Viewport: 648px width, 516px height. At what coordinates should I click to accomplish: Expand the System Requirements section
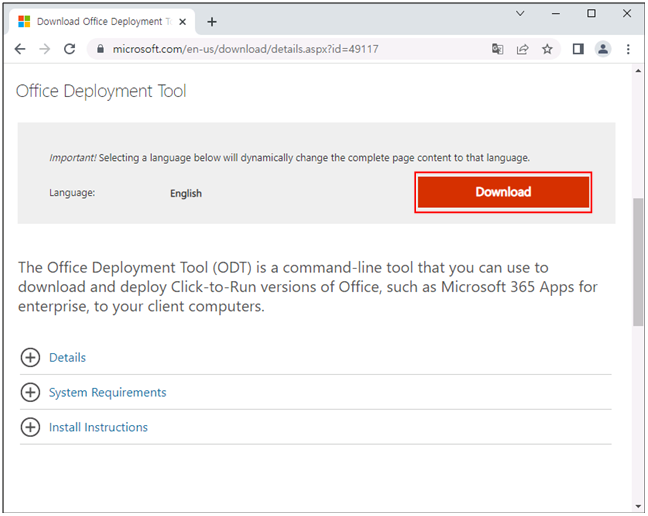pyautogui.click(x=107, y=392)
